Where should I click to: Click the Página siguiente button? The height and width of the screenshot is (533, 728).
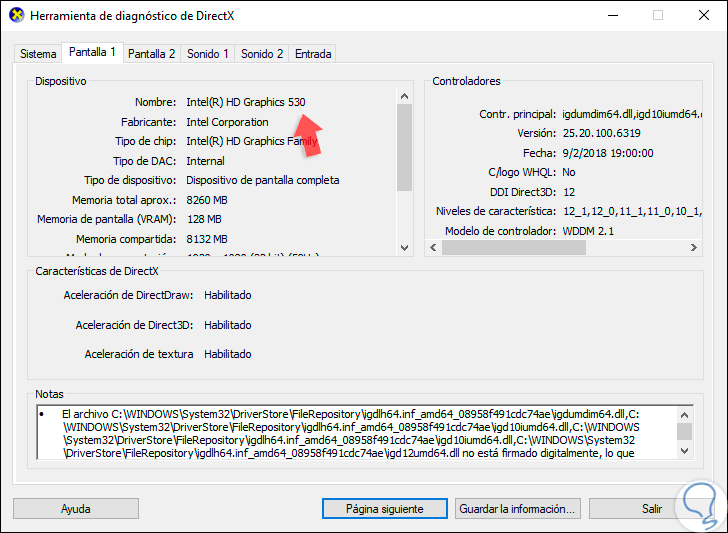[384, 509]
